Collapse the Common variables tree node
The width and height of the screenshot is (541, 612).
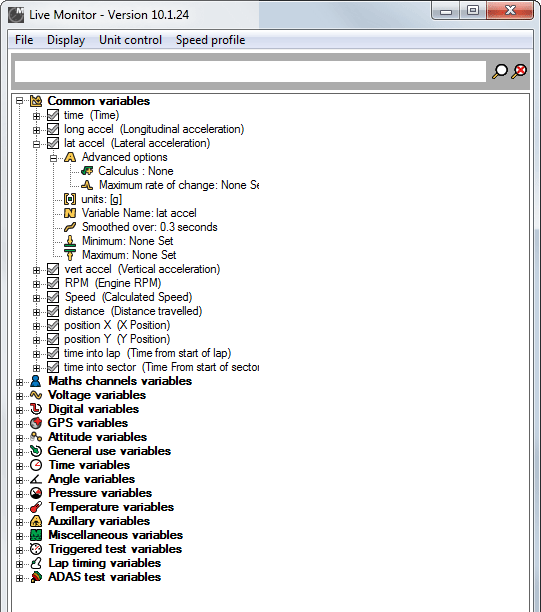point(19,101)
